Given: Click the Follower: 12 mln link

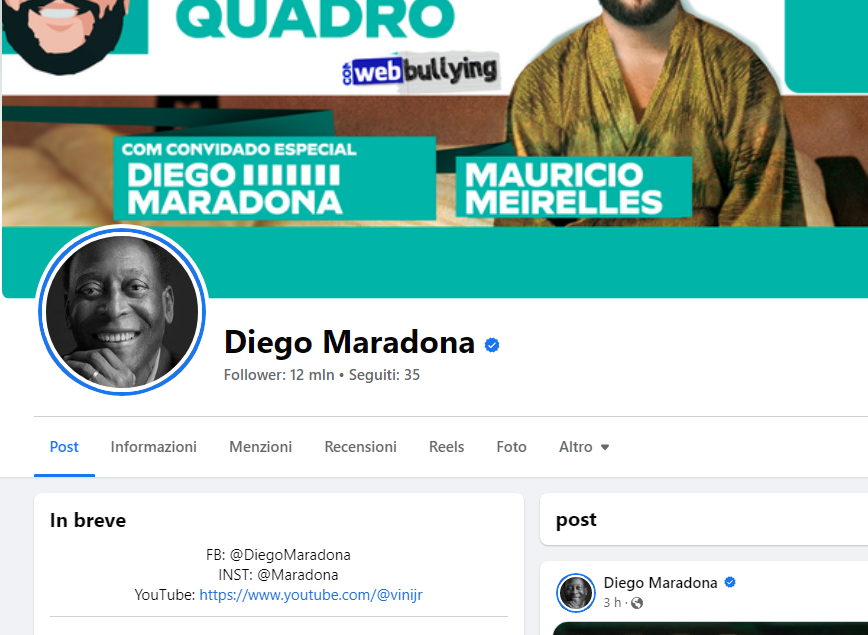Looking at the screenshot, I should pos(279,375).
